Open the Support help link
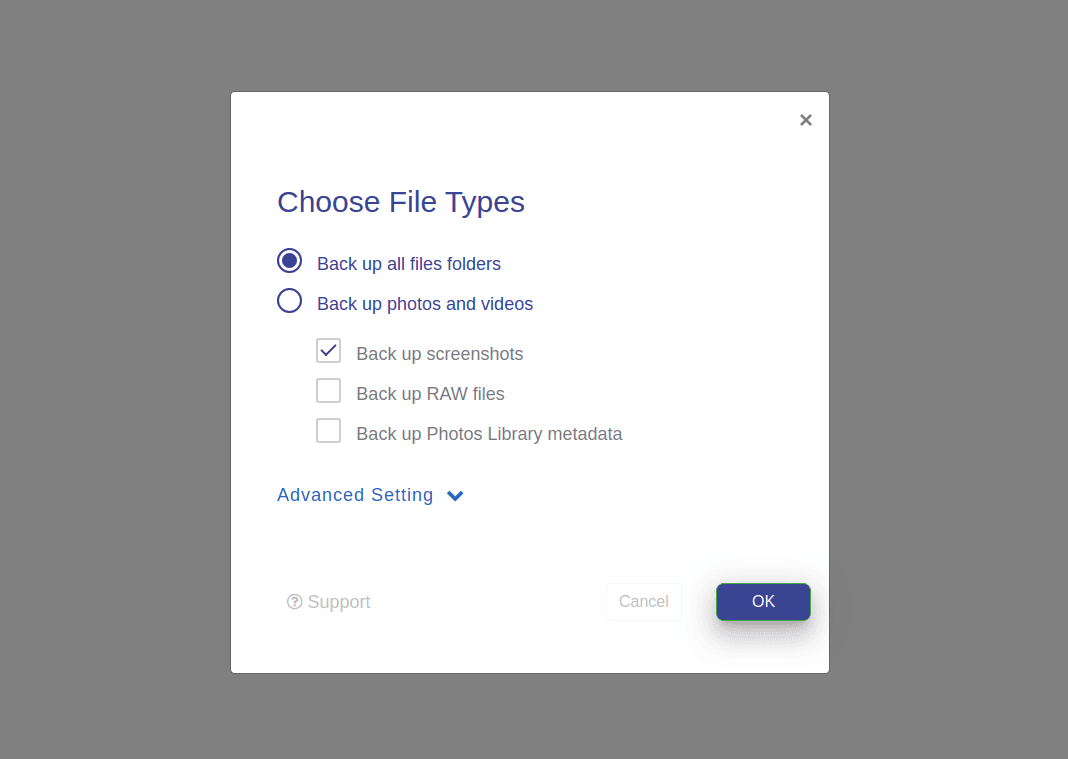Viewport: 1068px width, 759px height. [329, 601]
